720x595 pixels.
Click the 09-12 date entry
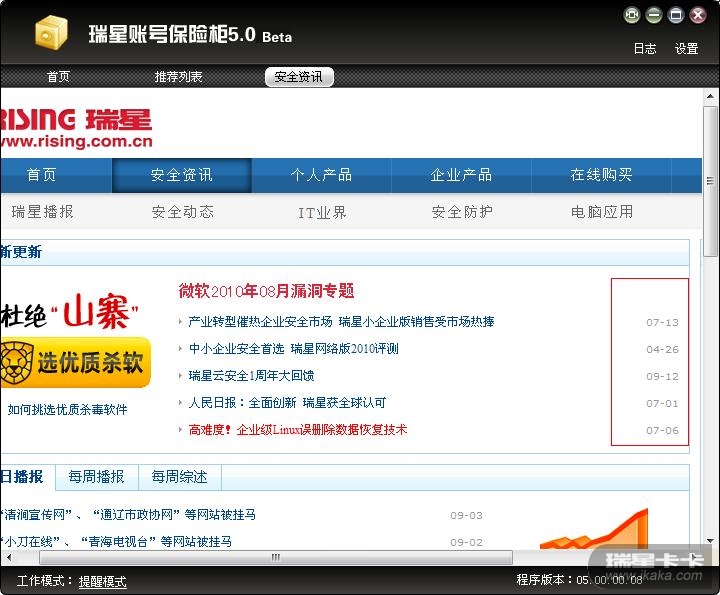click(662, 376)
